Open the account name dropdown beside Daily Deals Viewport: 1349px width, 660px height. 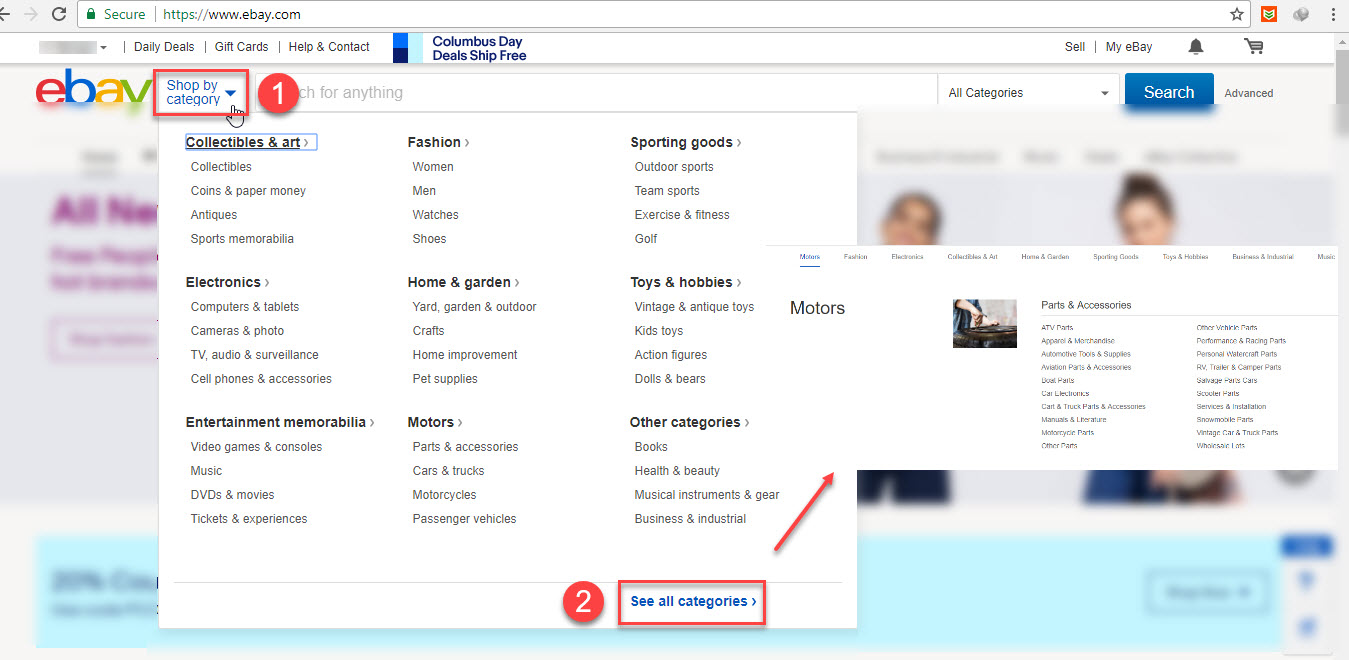pos(73,47)
